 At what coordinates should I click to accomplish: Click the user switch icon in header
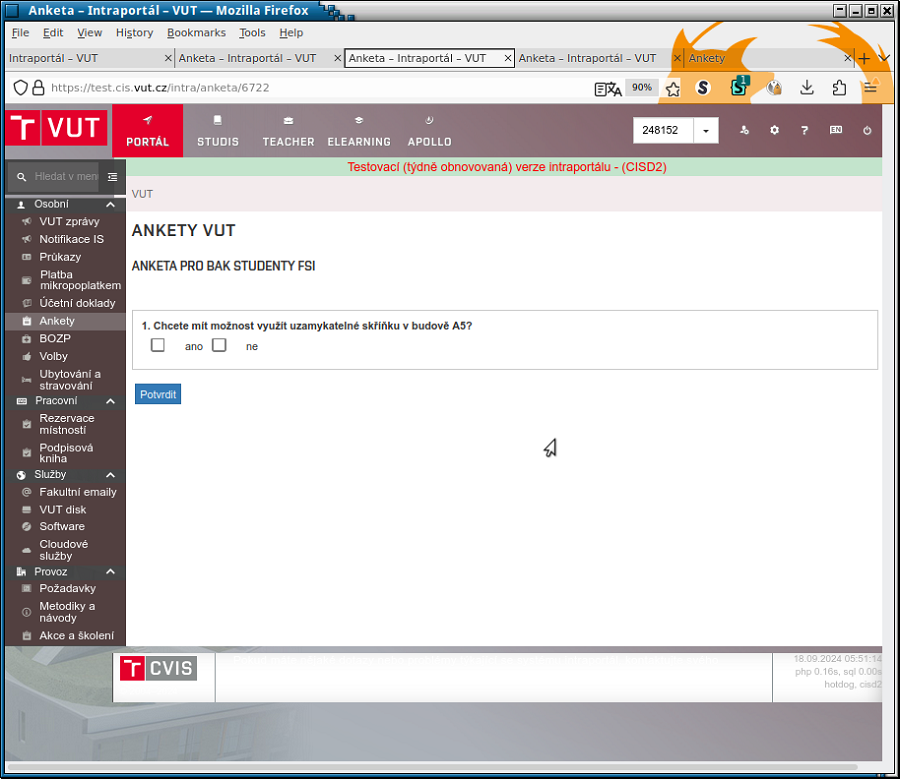(x=744, y=130)
